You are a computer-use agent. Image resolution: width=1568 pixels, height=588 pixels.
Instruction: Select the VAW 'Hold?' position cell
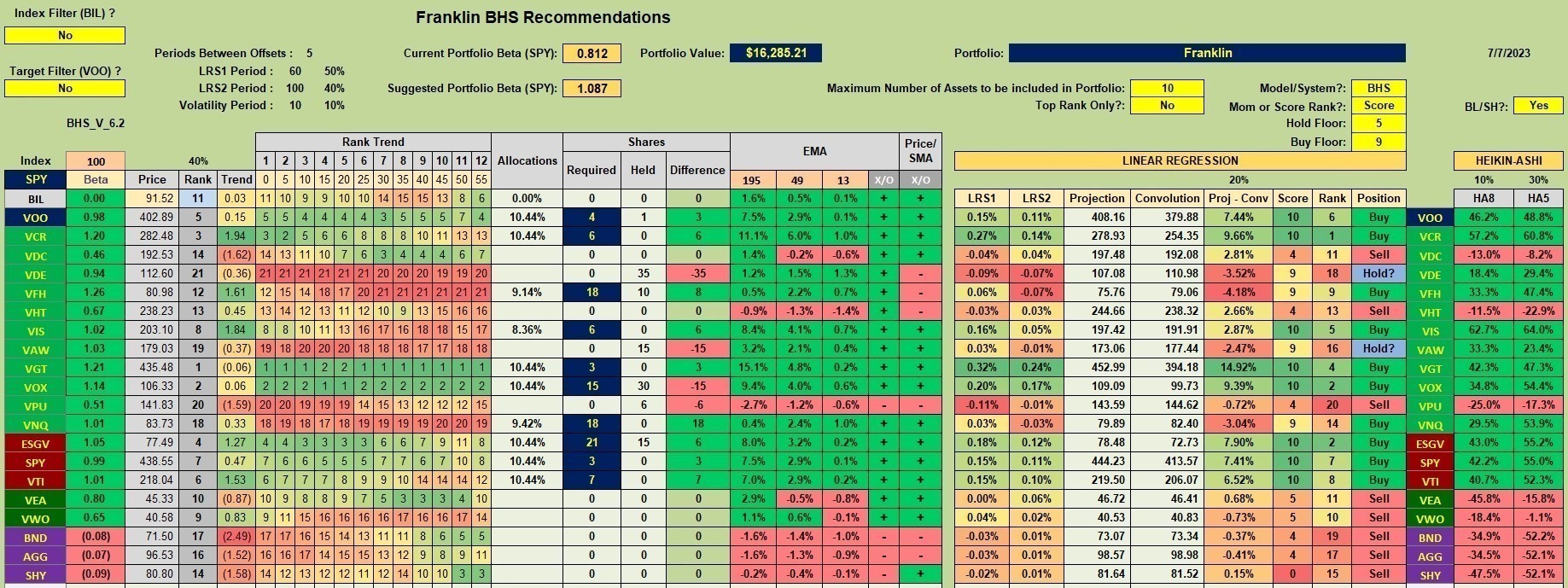click(x=1379, y=349)
